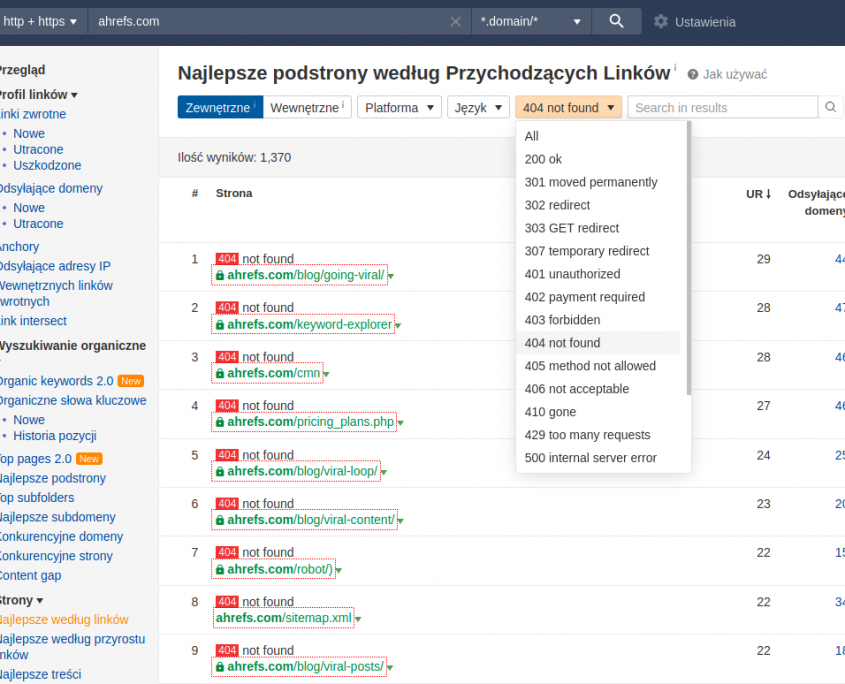Switch to Zewnętrzne links tab
Screen dimensions: 845x684
220,107
